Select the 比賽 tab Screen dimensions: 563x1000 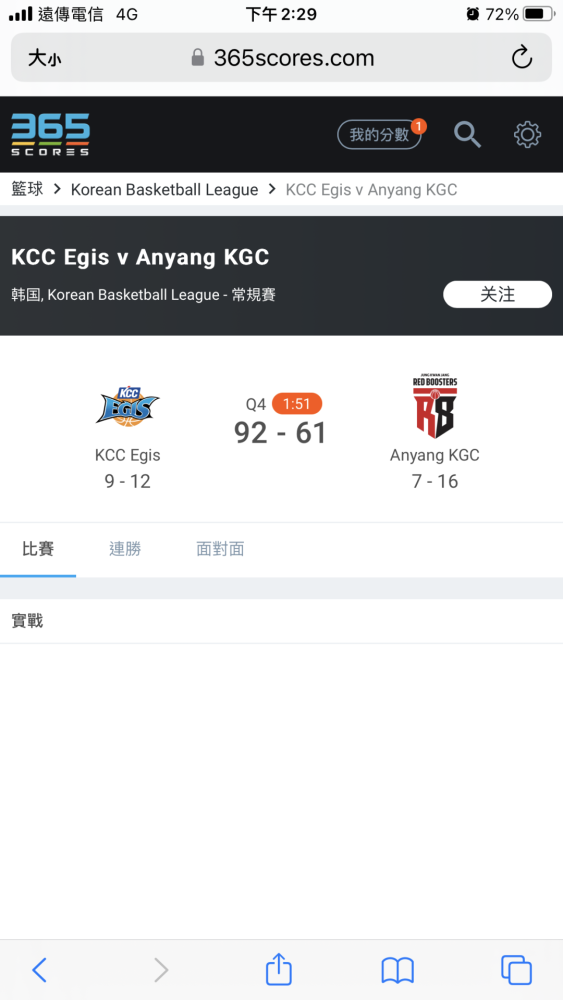[38, 549]
